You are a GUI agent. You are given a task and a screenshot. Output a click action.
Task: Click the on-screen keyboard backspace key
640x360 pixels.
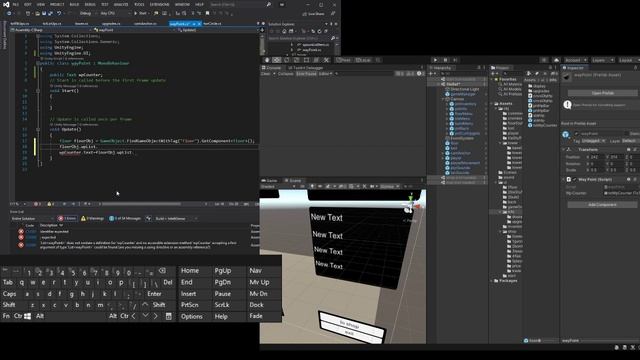[x=162, y=271]
